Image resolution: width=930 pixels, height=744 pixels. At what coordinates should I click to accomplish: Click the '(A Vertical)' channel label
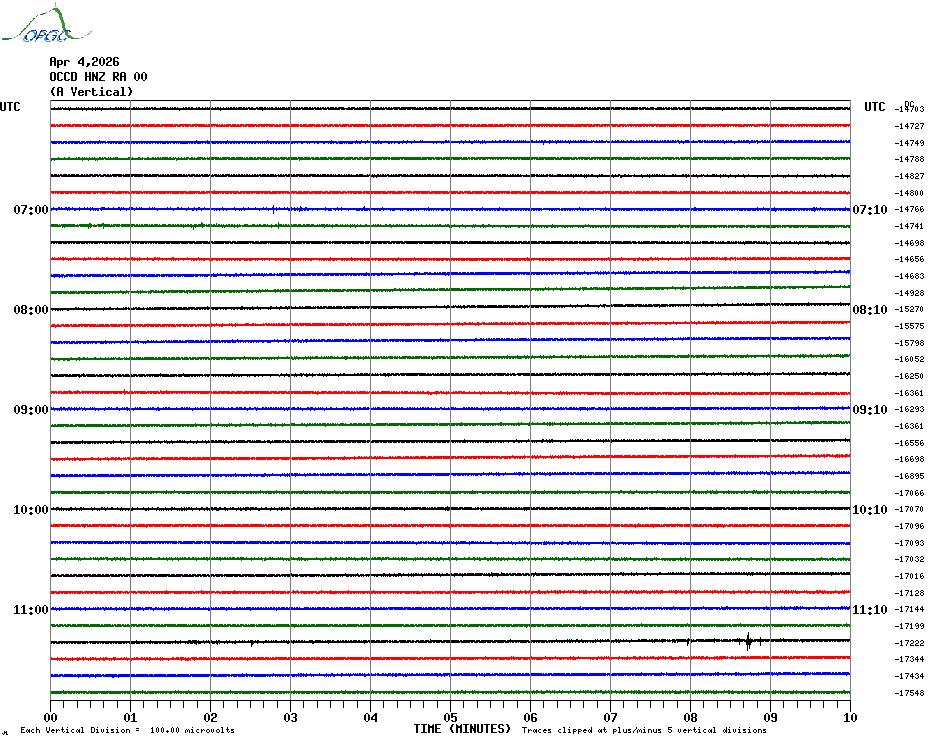(91, 92)
